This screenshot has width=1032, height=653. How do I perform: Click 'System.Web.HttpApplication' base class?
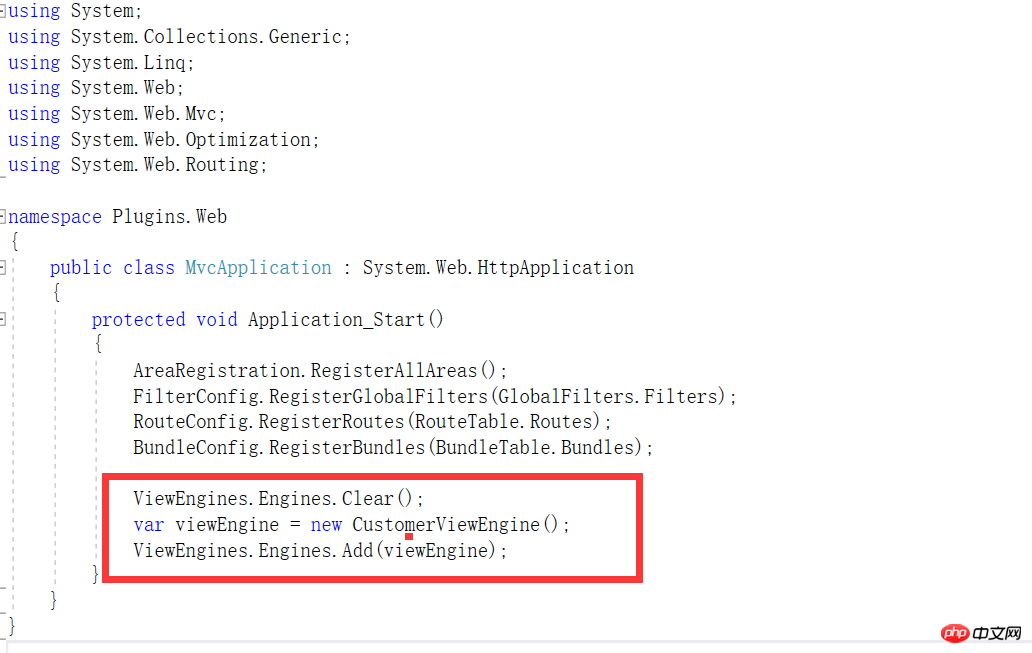click(498, 268)
